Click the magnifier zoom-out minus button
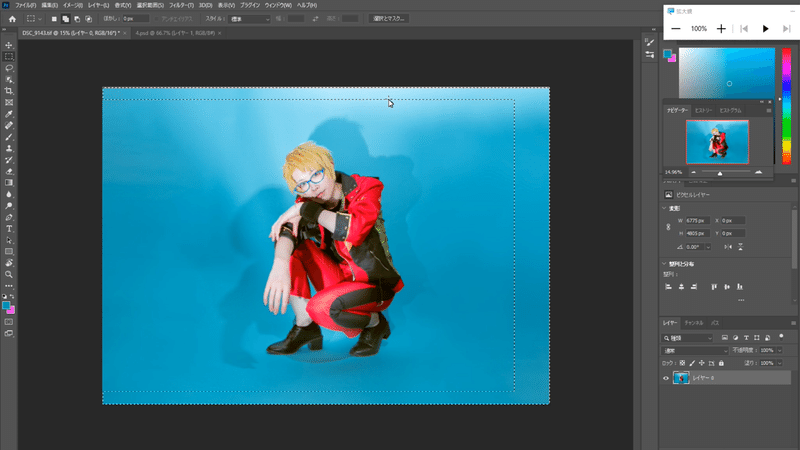800x450 pixels. click(x=676, y=29)
